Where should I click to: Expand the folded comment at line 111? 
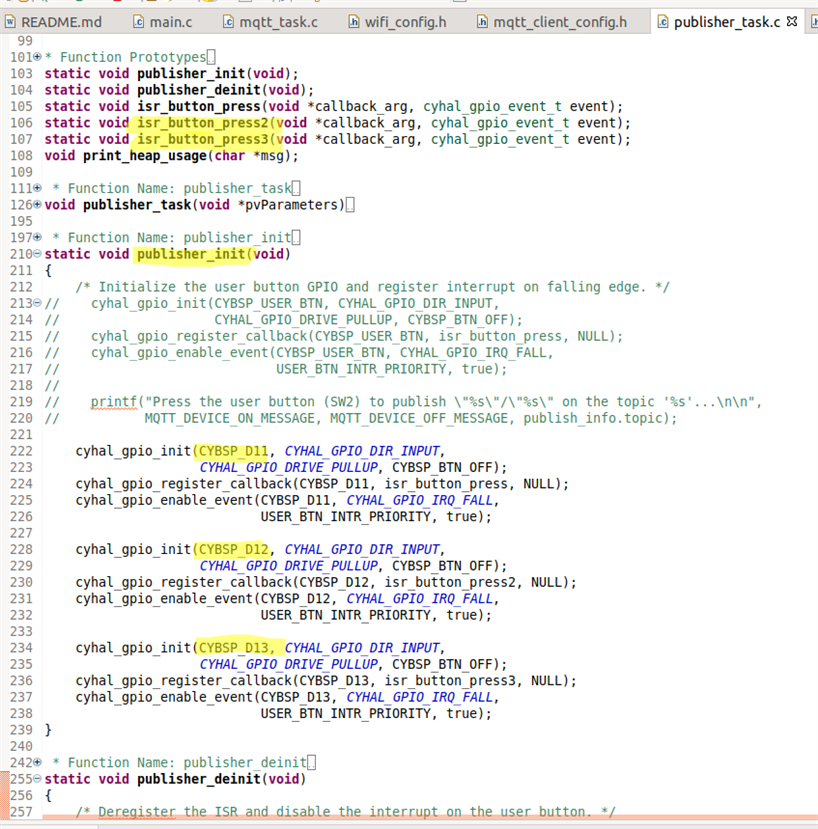37,188
